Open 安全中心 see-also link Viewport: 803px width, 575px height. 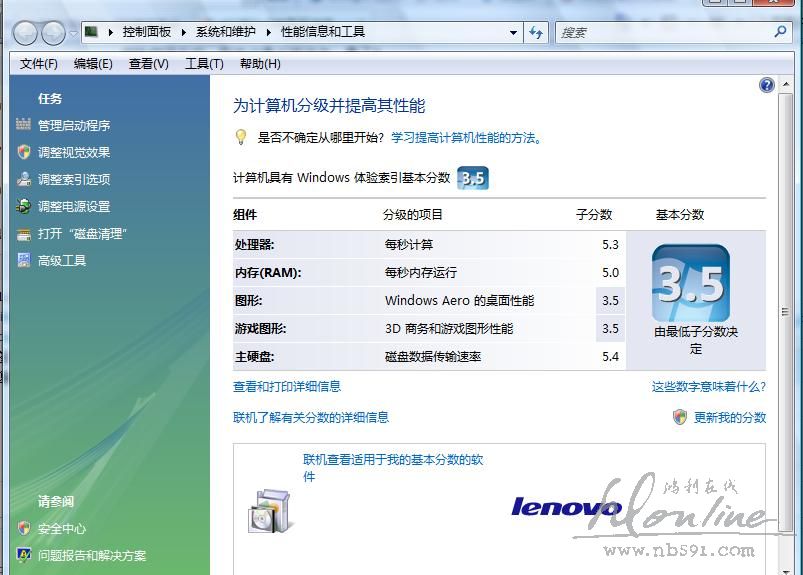(x=62, y=529)
